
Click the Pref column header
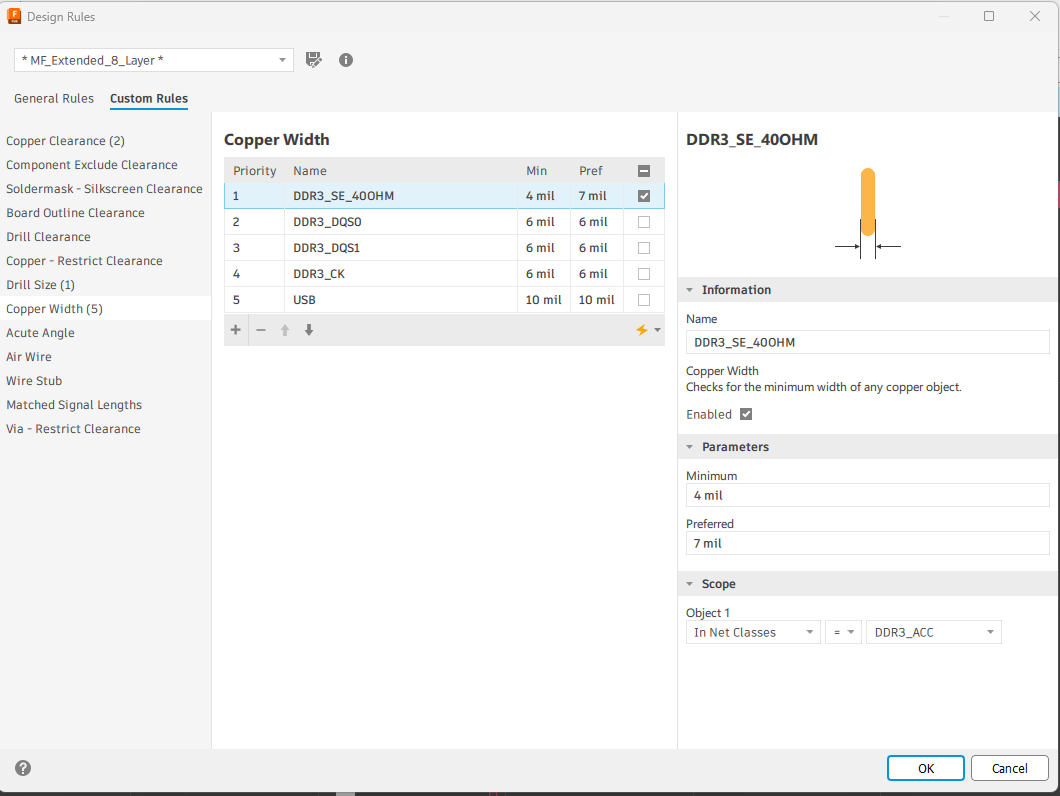click(x=597, y=171)
